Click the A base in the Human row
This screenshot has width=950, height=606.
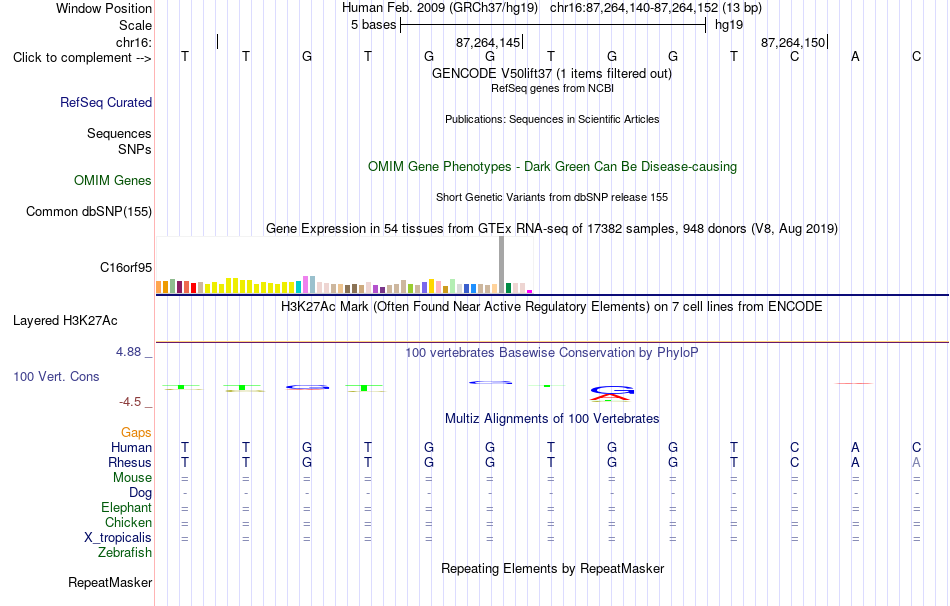click(855, 447)
